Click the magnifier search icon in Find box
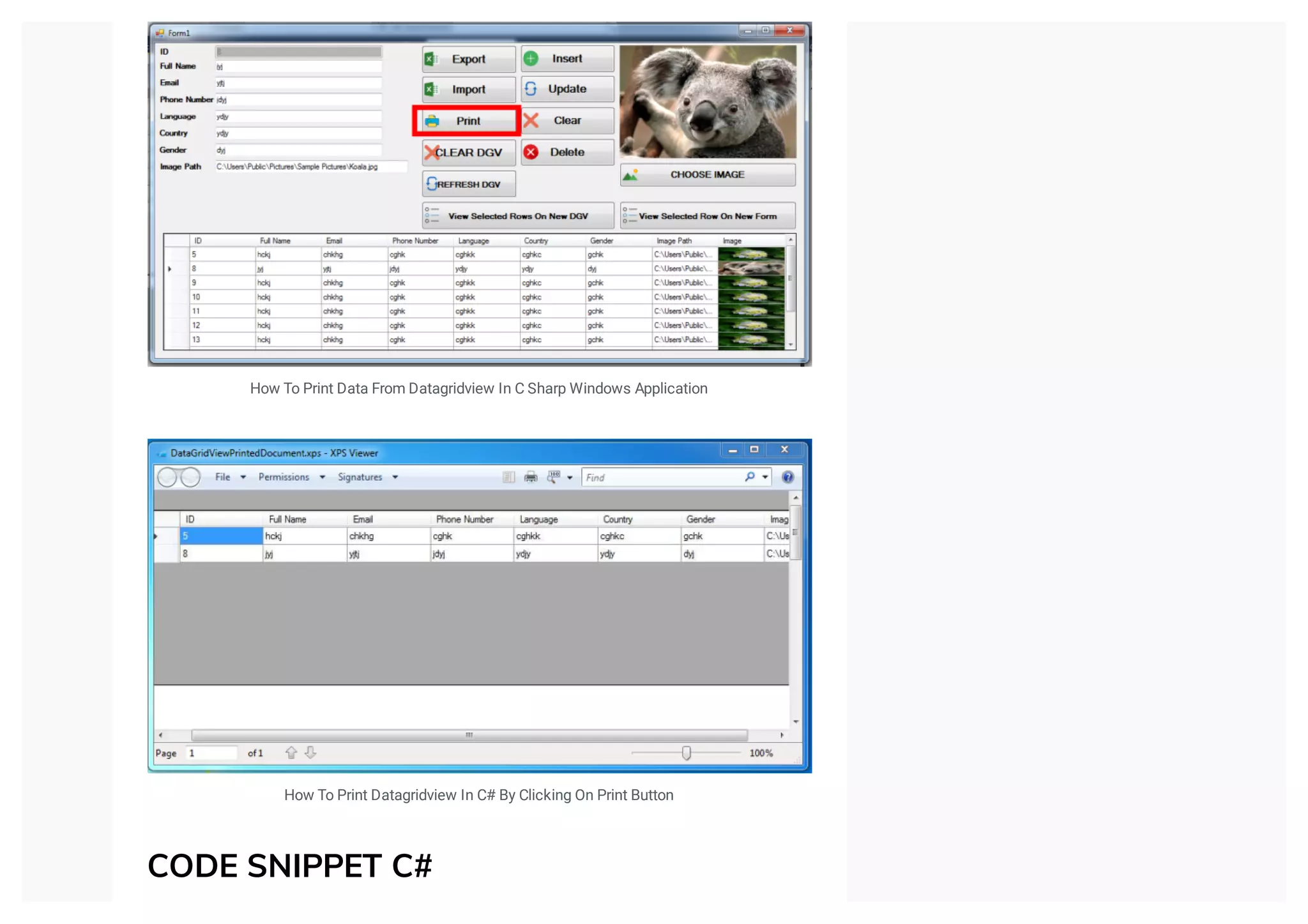This screenshot has height=924, width=1308. [750, 477]
